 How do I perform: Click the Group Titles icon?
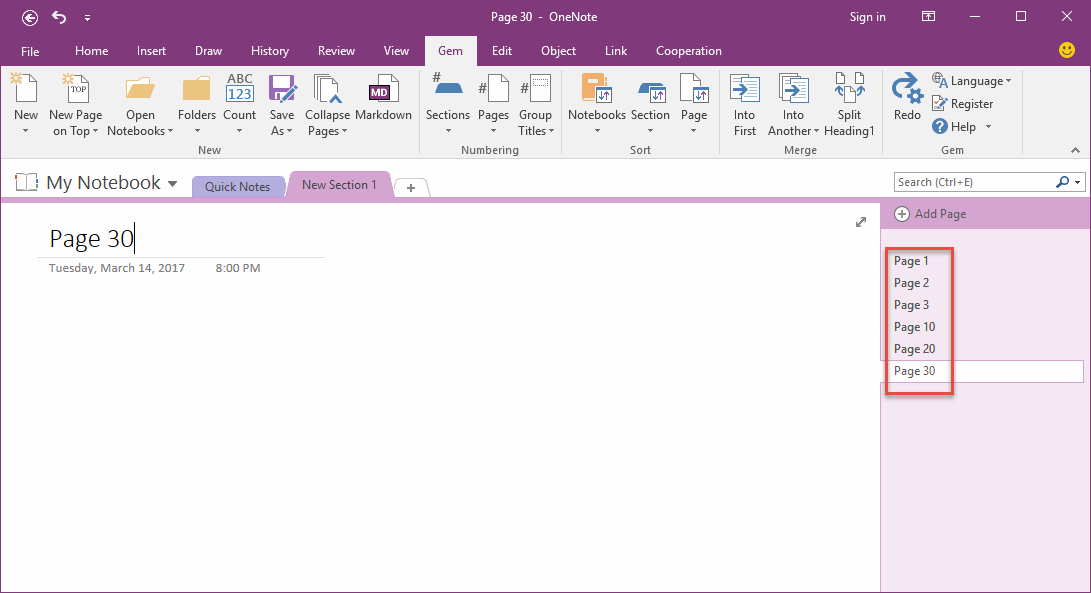pyautogui.click(x=535, y=89)
